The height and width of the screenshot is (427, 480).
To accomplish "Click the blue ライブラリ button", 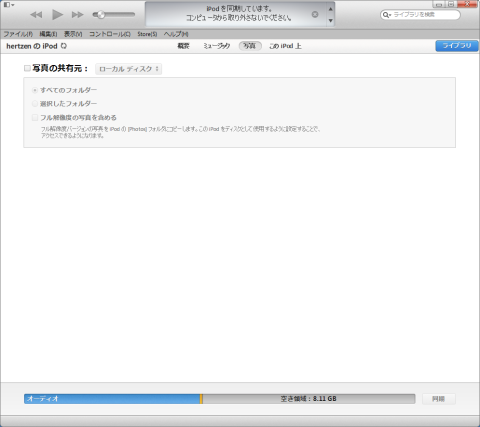I will (457, 46).
